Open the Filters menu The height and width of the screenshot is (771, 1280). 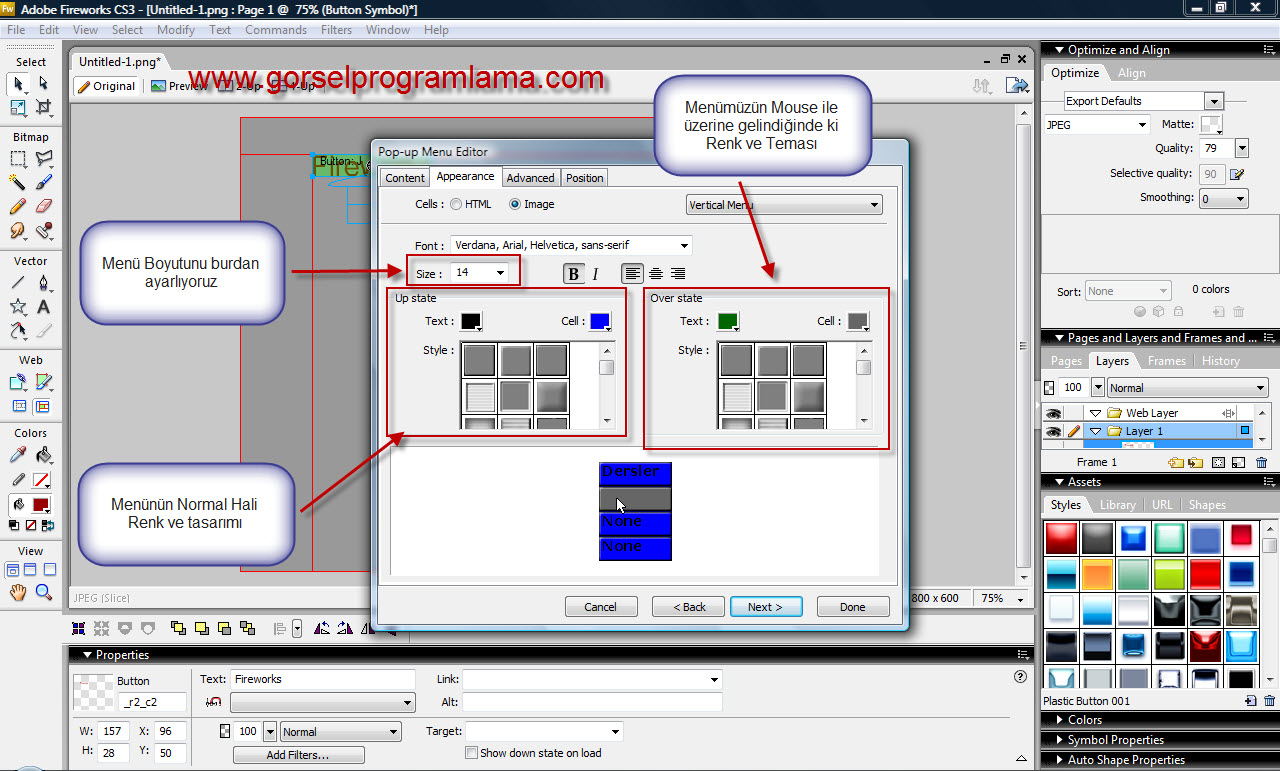[336, 30]
